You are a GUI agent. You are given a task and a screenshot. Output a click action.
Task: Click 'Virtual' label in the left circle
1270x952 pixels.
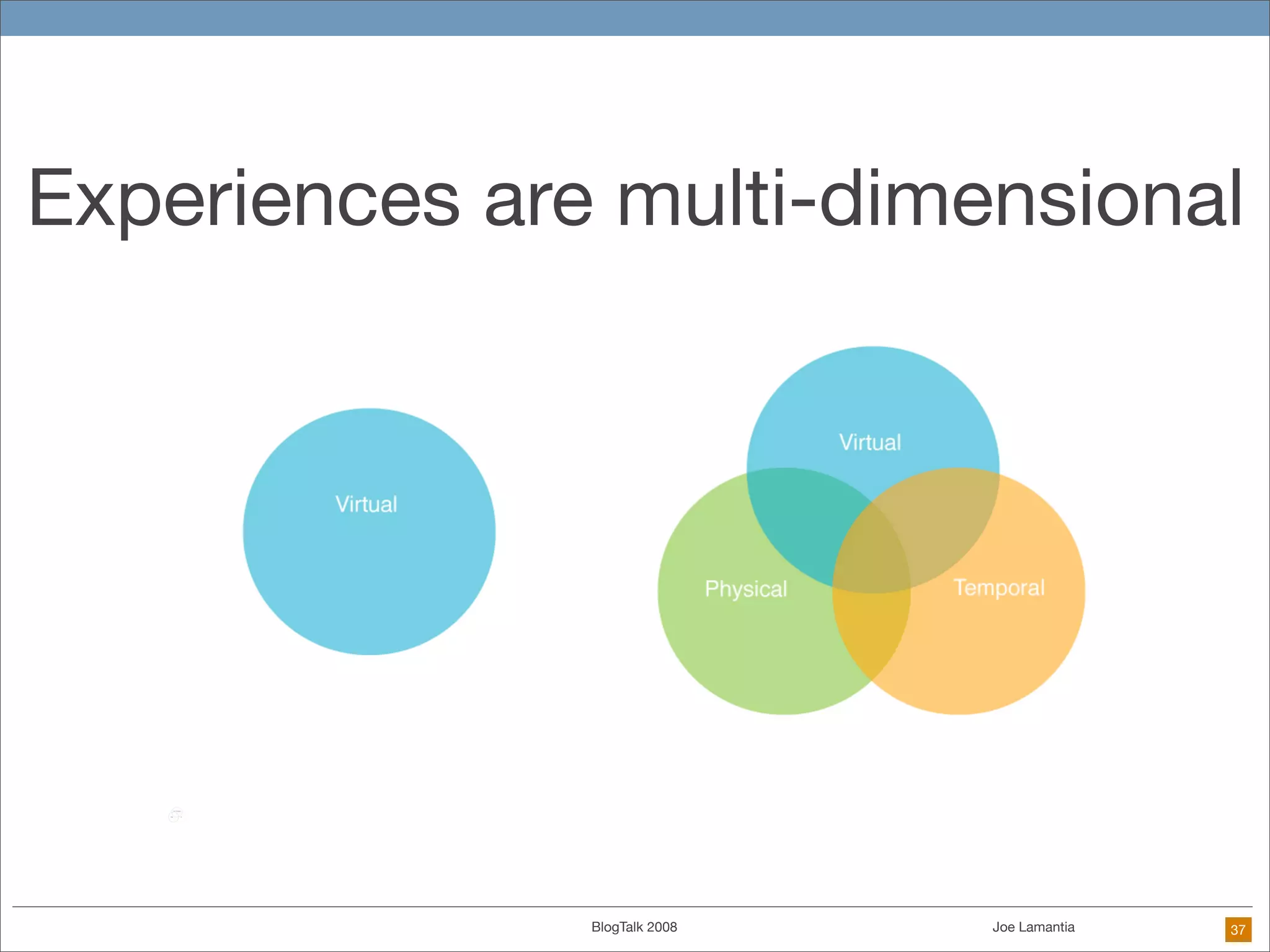click(366, 505)
